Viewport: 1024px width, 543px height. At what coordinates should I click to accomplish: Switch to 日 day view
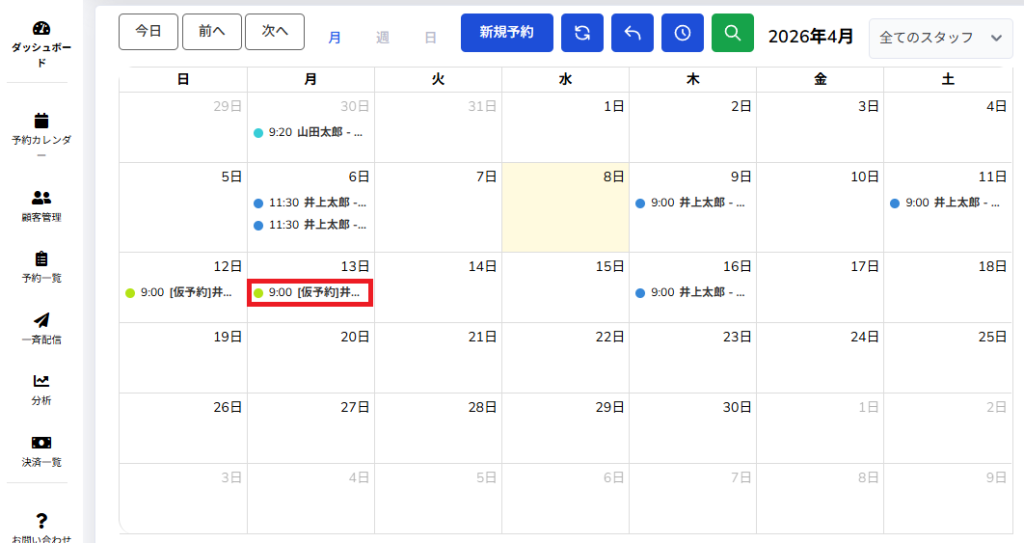coord(430,38)
